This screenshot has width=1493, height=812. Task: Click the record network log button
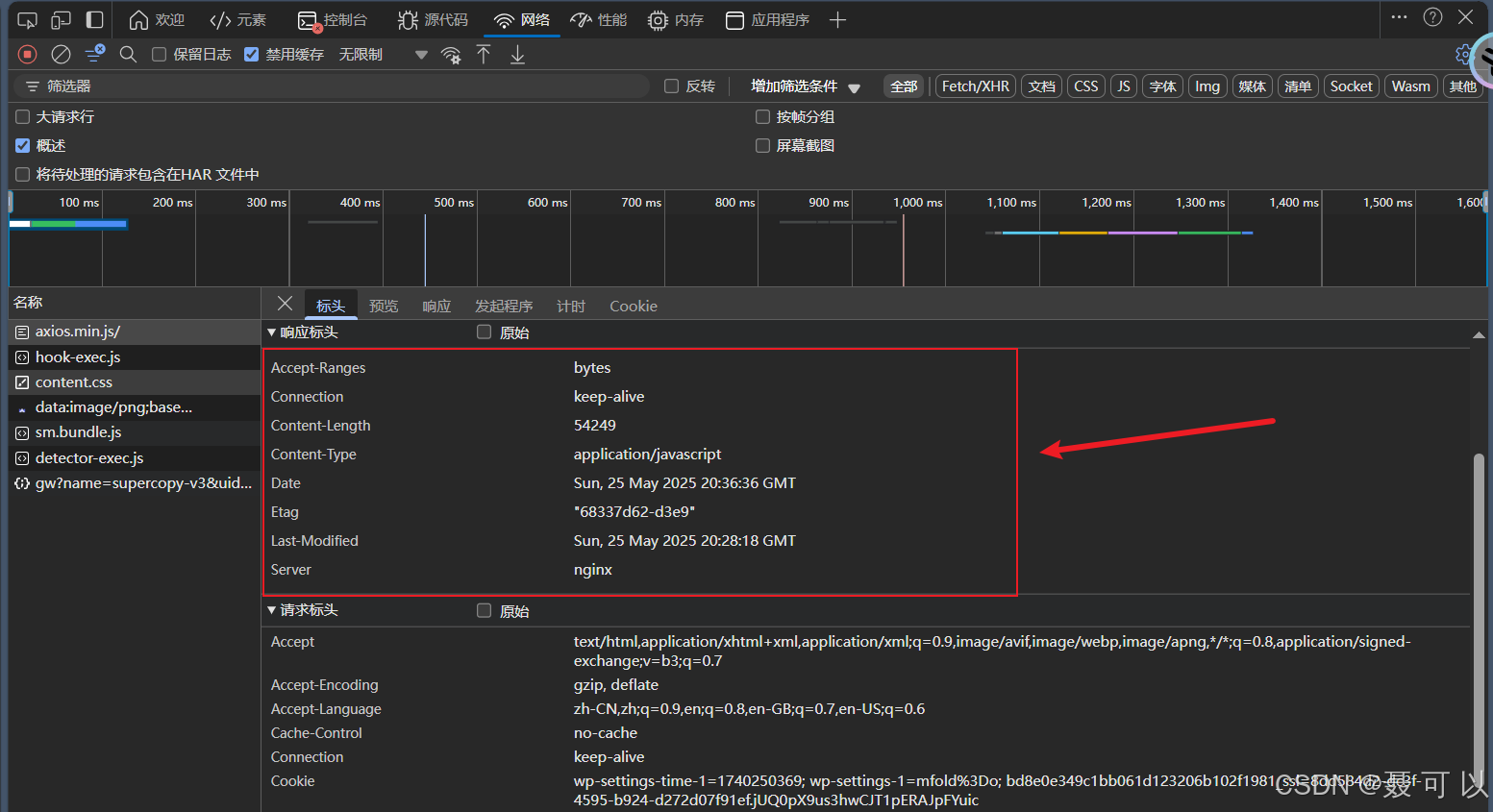click(x=27, y=55)
